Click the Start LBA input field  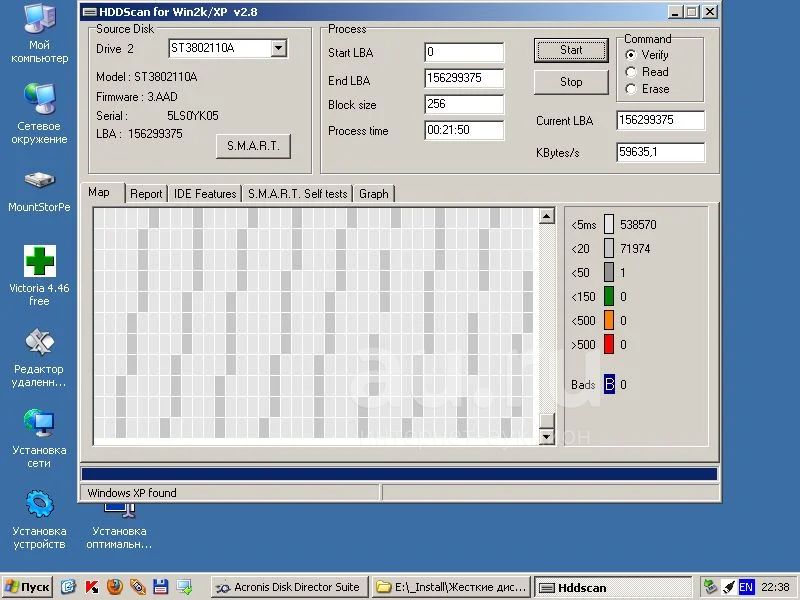click(x=464, y=52)
